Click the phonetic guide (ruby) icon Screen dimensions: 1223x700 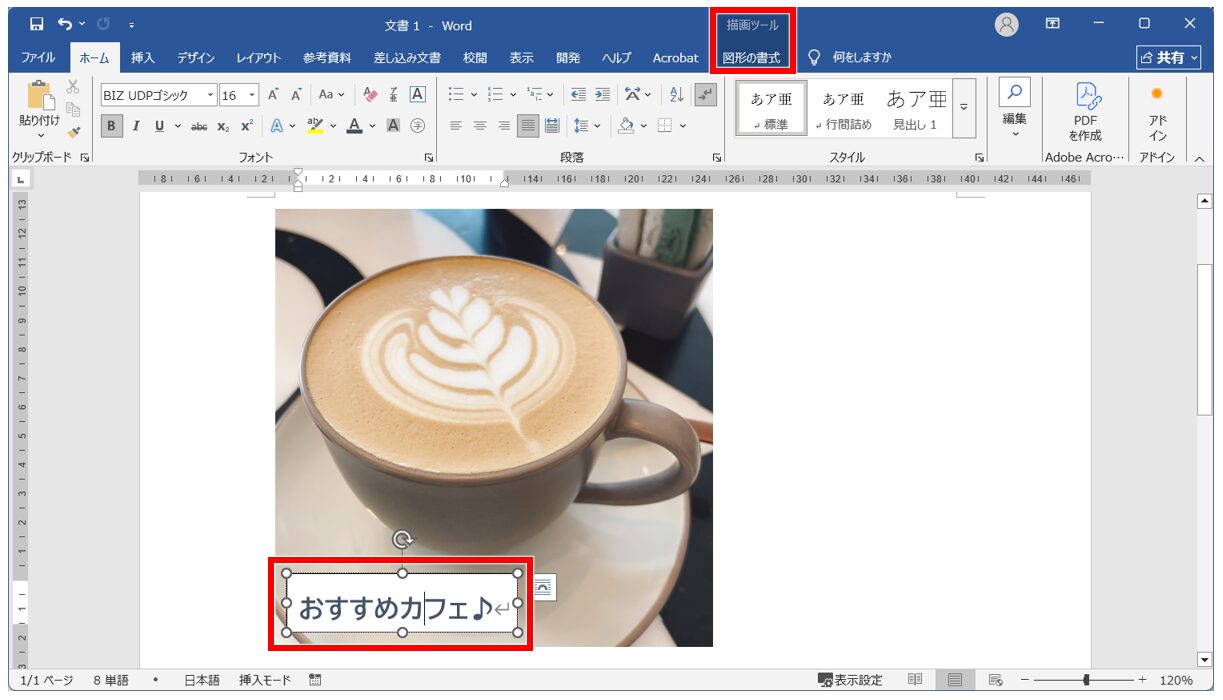394,95
